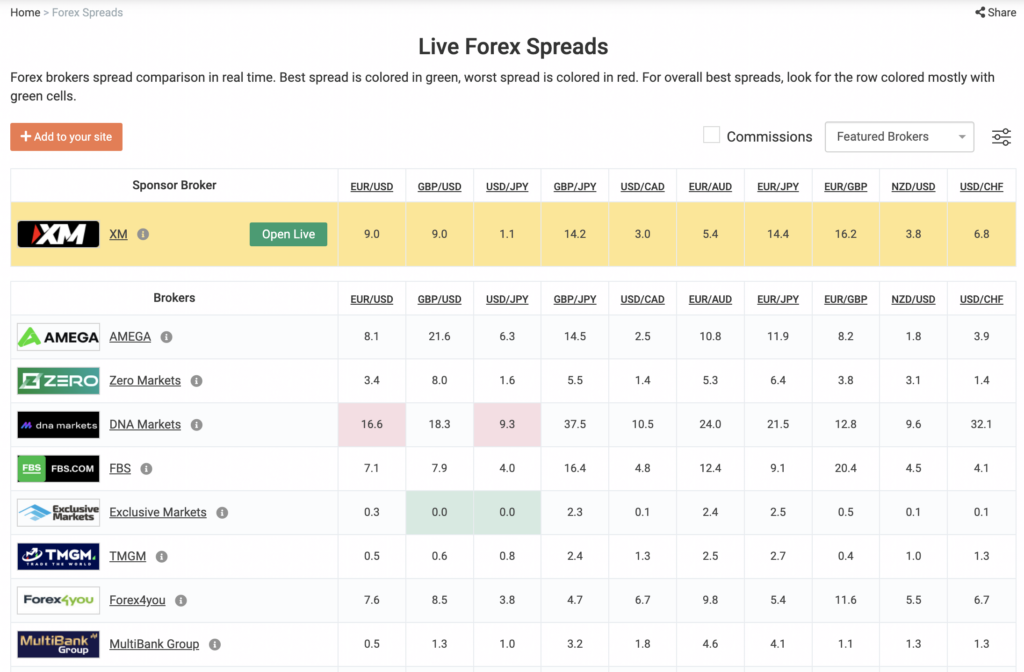1024x672 pixels.
Task: Open the Featured Brokers dropdown
Action: tap(899, 137)
